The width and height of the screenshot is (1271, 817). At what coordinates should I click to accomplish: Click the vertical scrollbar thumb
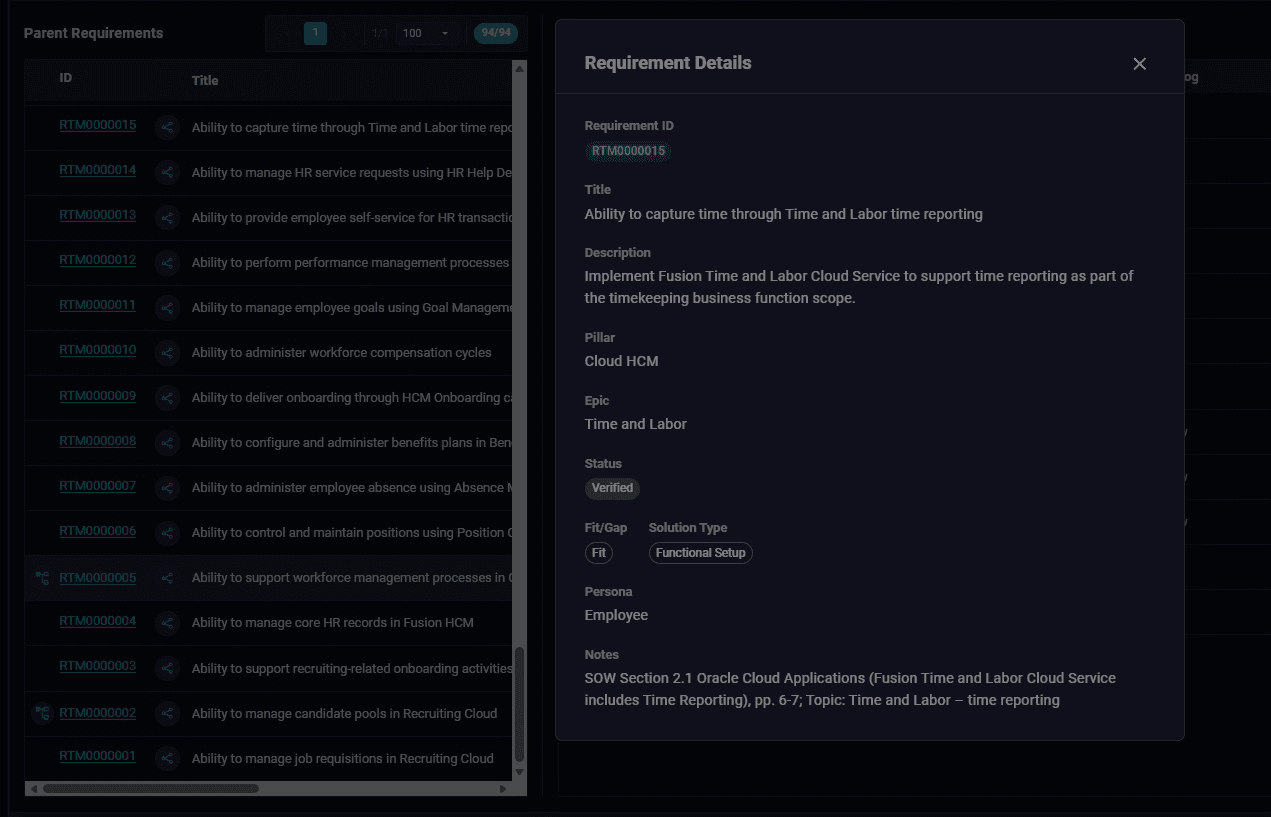(519, 704)
